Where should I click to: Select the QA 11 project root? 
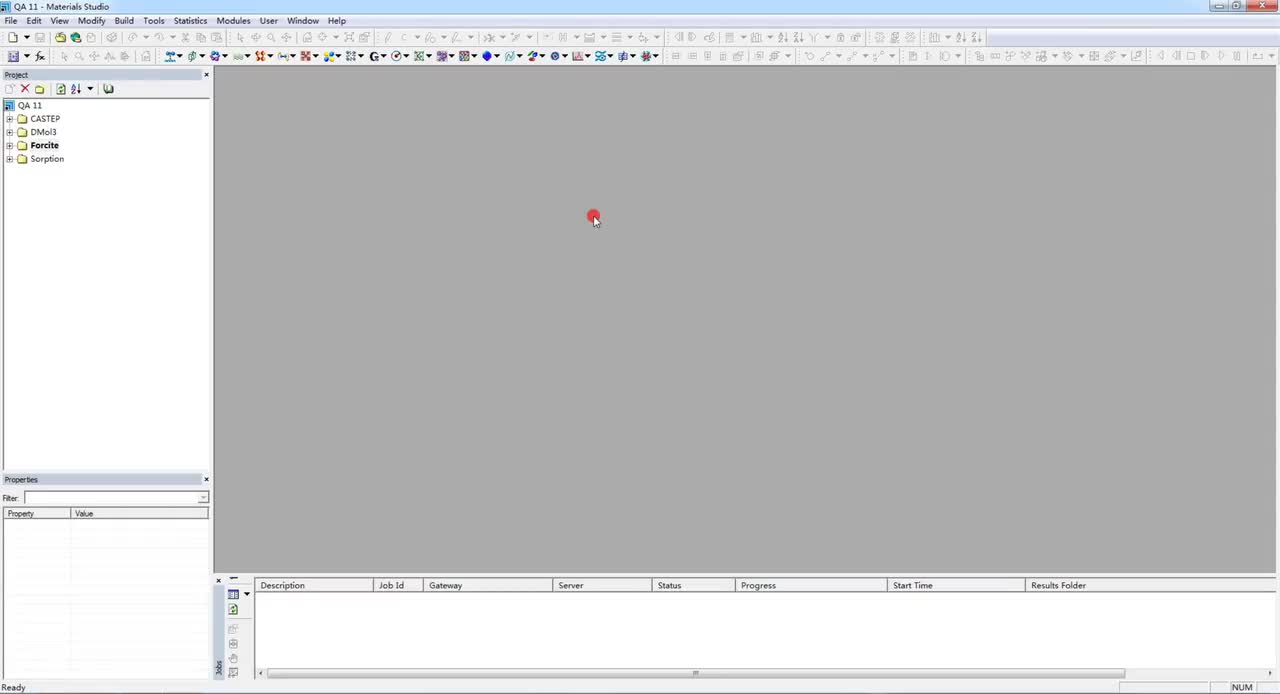click(x=29, y=105)
